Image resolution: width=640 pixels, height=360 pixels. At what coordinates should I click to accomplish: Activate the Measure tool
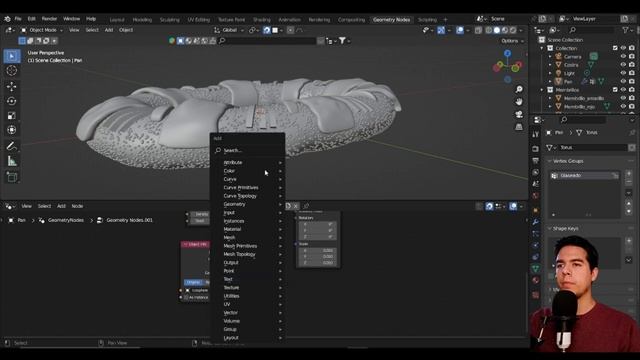click(x=12, y=161)
